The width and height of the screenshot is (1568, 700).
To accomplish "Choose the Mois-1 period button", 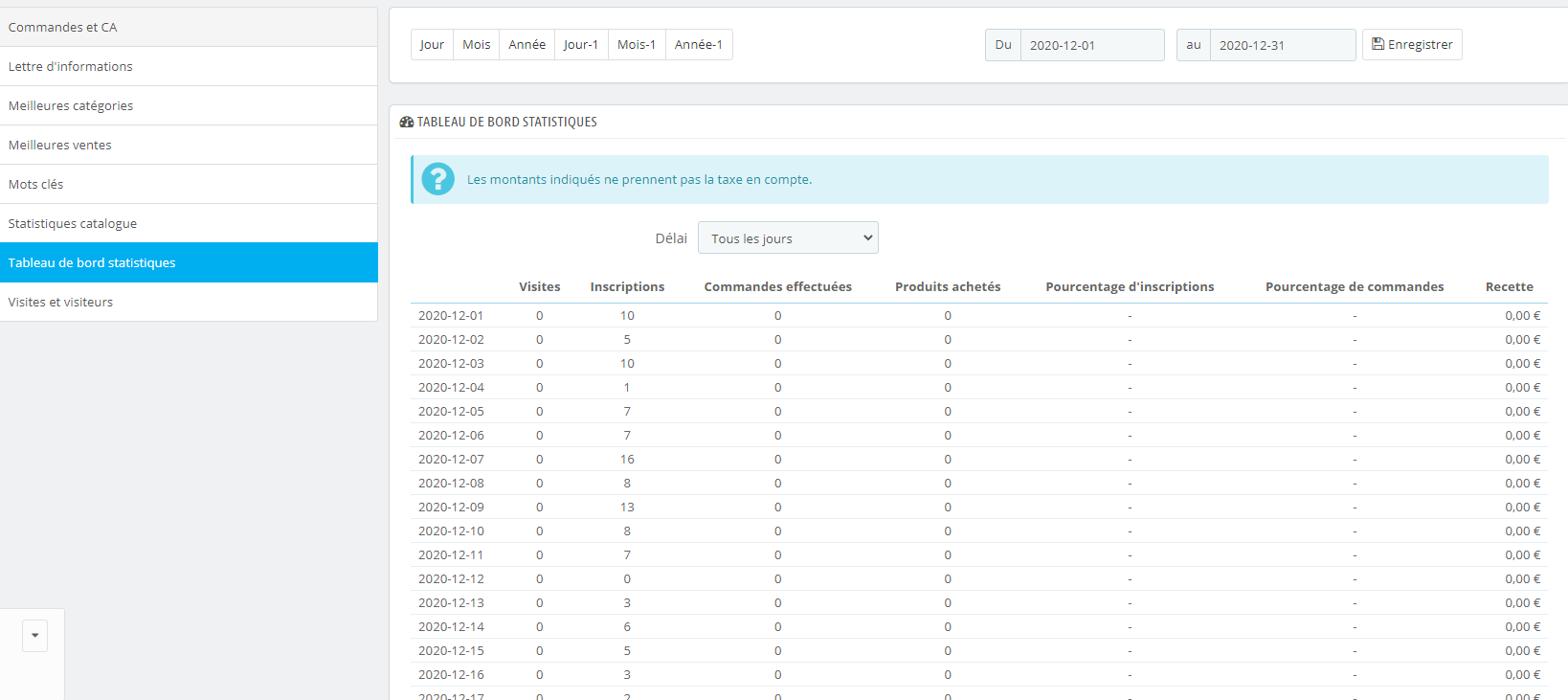I will coord(637,45).
